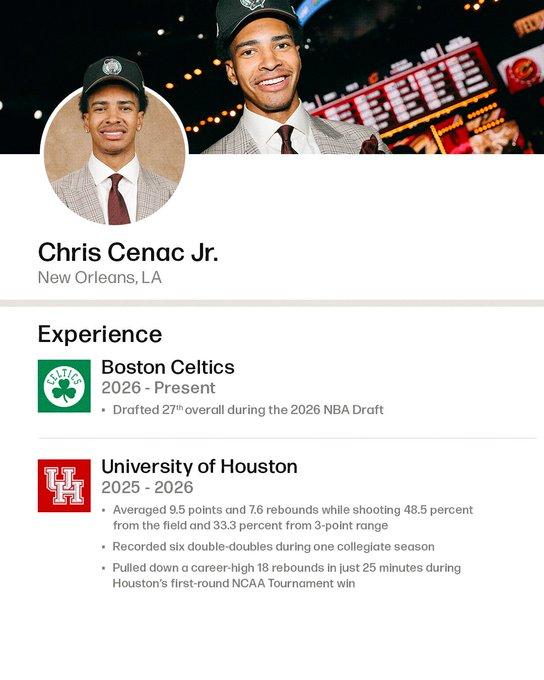Click the Drafted 27th overall bullet text
This screenshot has height=680, width=544.
tap(248, 410)
